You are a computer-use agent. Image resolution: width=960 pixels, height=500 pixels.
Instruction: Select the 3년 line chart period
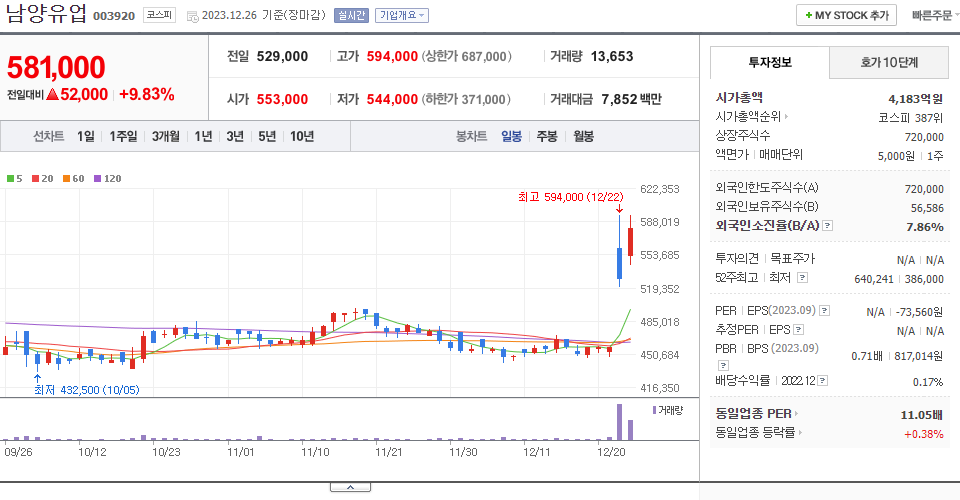(235, 136)
